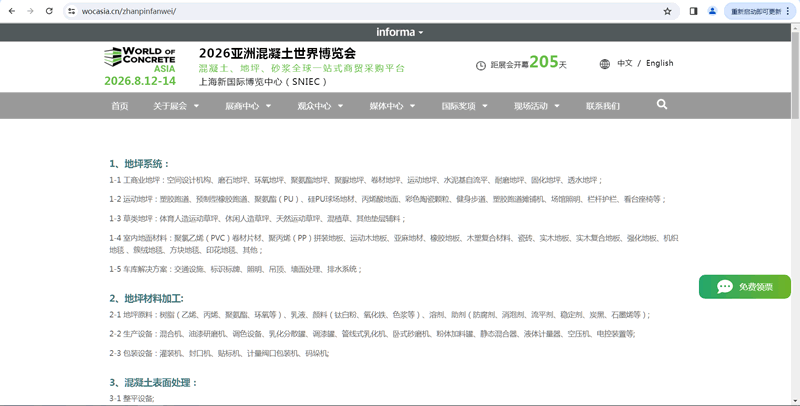This screenshot has height=406, width=800.
Task: Open the 首页 nav item
Action: pos(119,106)
